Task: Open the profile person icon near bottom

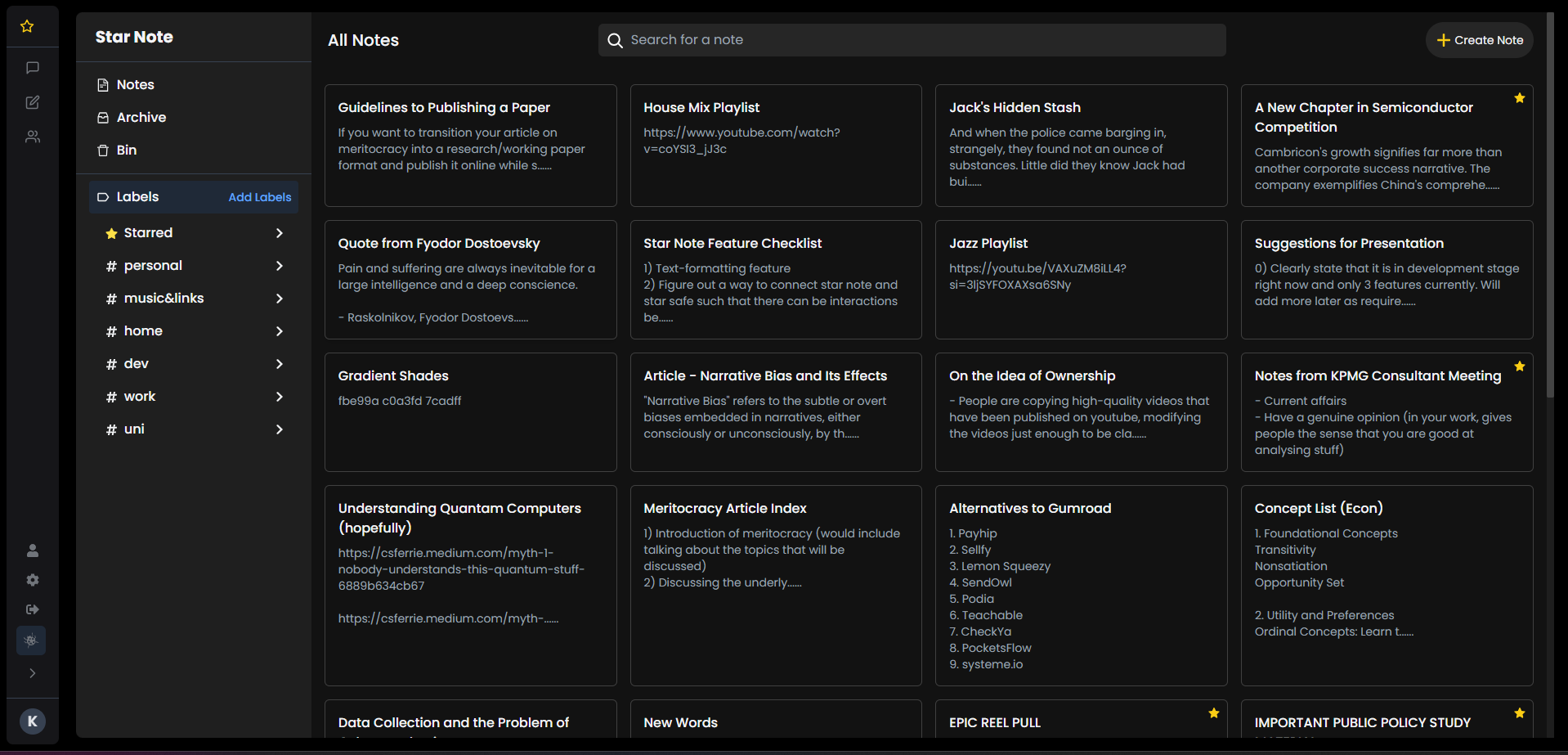Action: (x=32, y=550)
